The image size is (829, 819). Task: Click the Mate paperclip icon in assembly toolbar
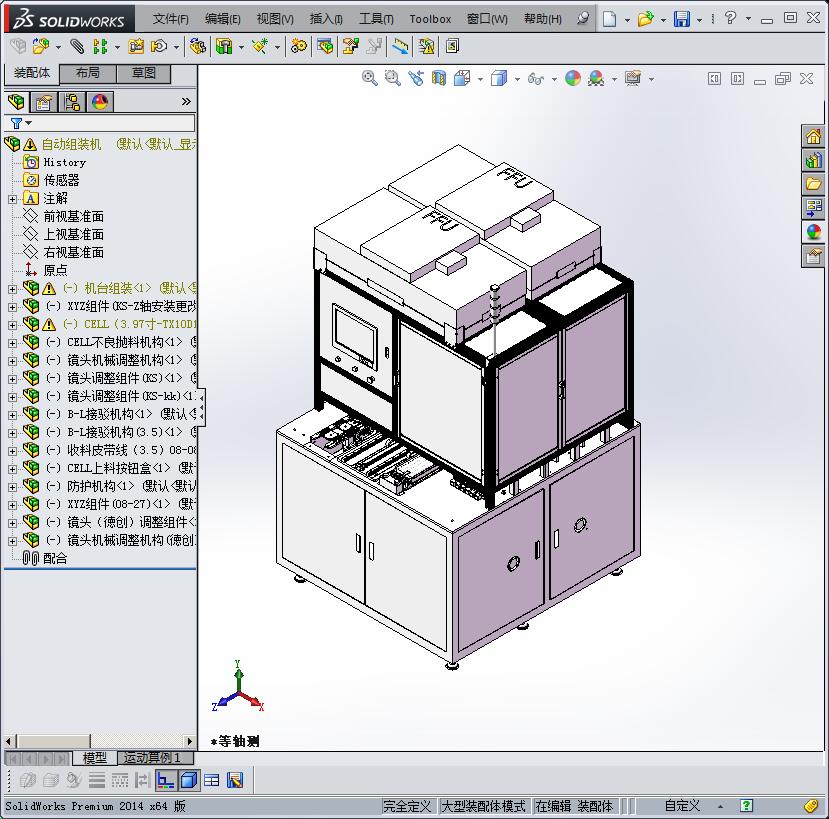click(77, 47)
